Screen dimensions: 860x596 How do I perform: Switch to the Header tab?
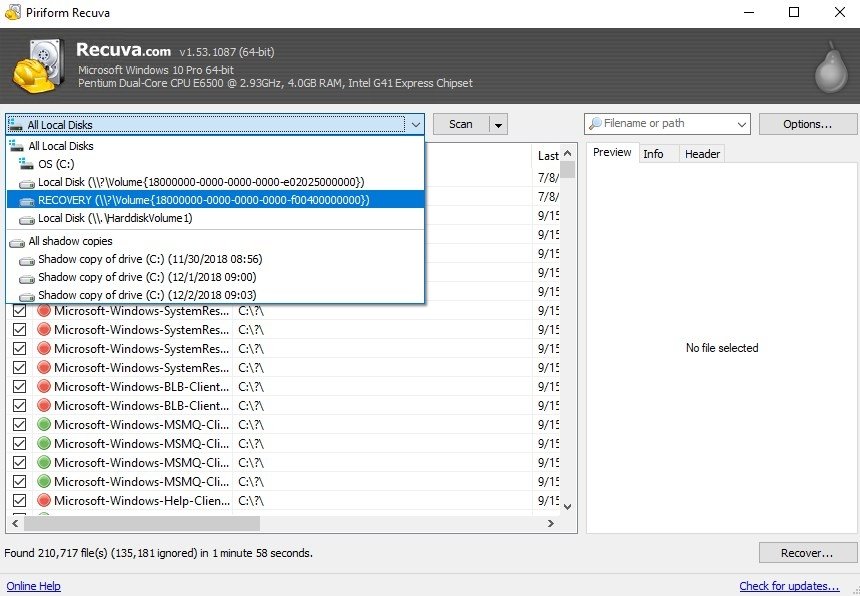[702, 154]
